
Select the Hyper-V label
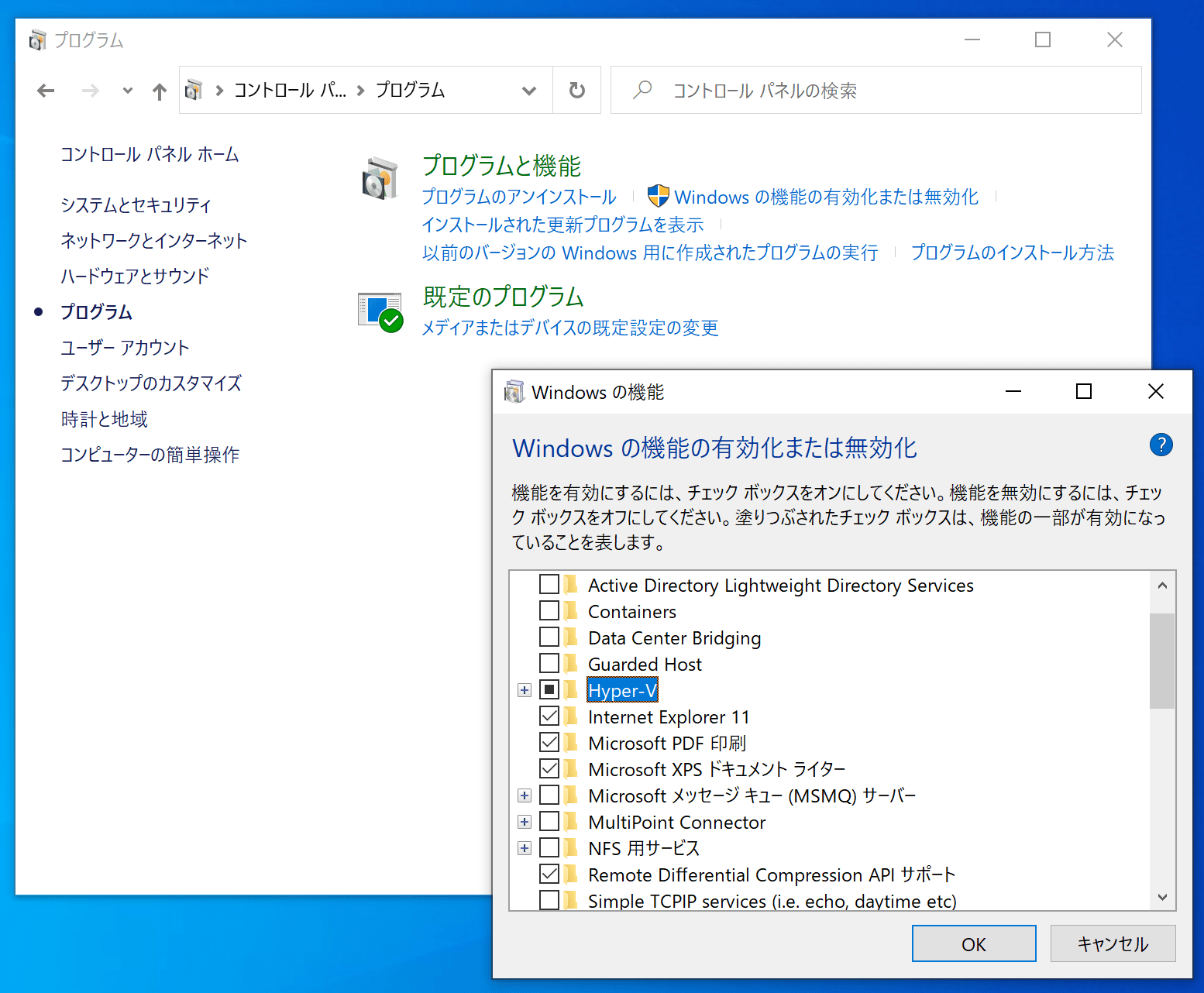click(x=622, y=690)
